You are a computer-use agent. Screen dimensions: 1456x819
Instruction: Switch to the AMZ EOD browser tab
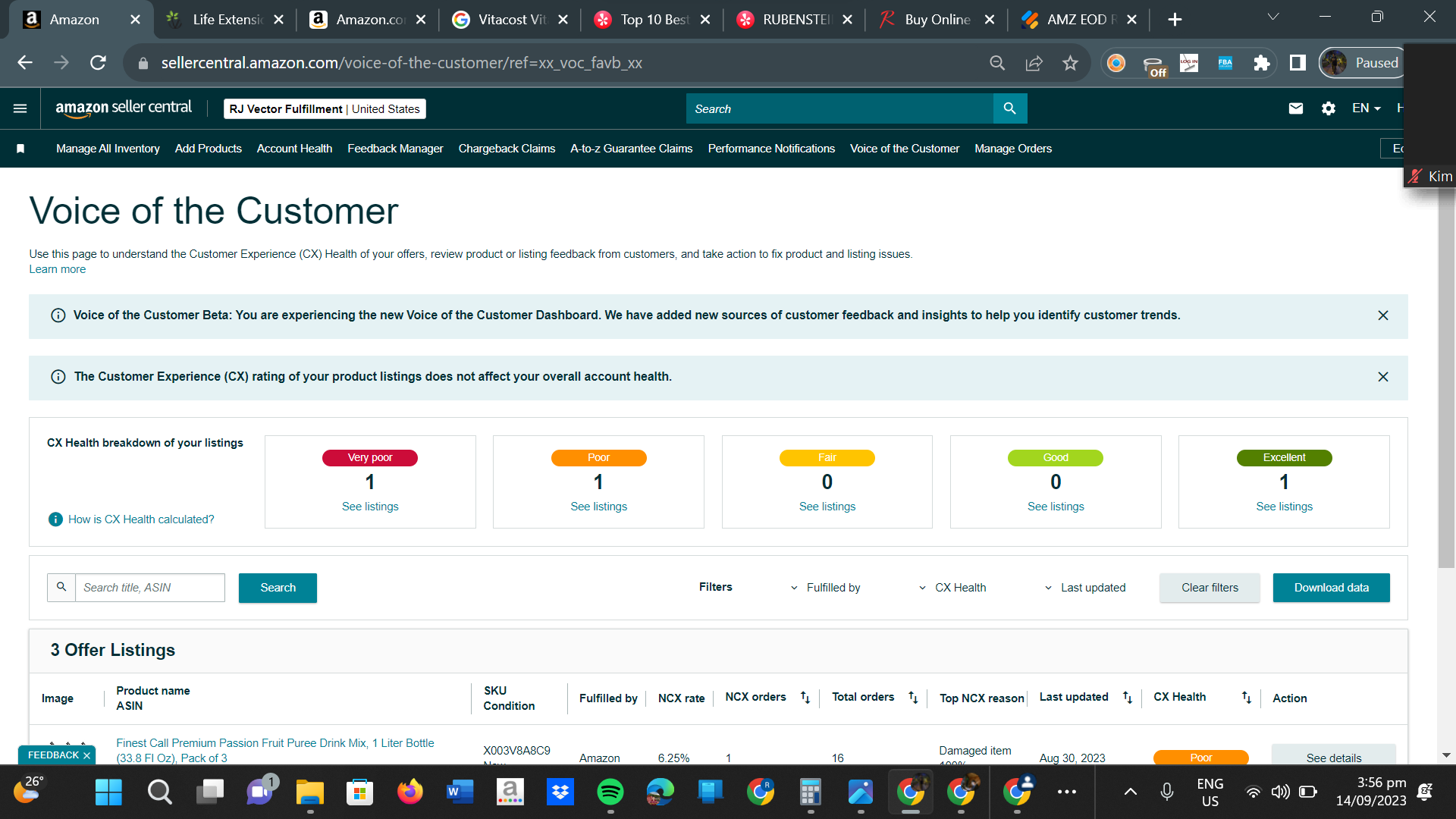tap(1079, 20)
